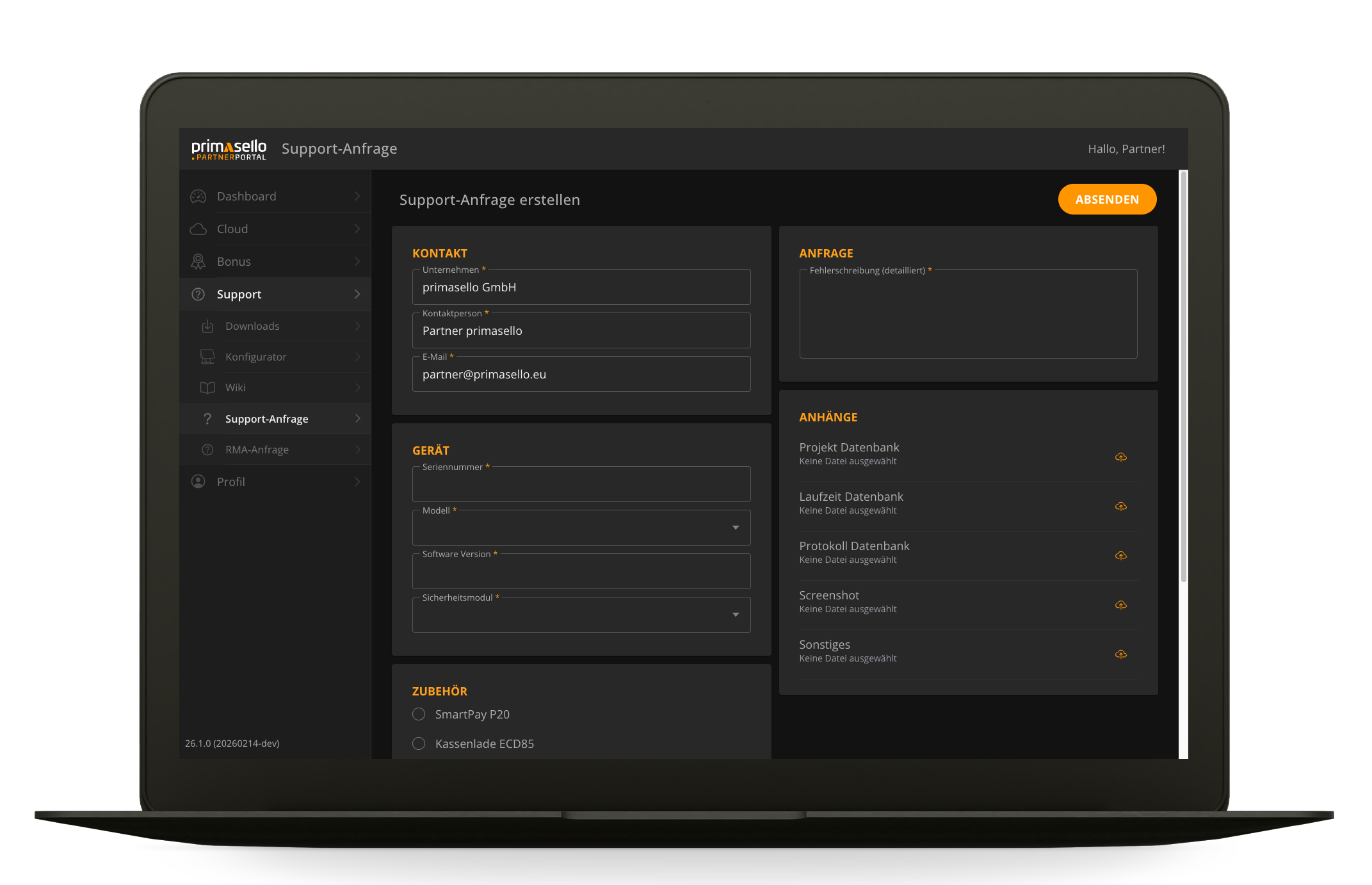The height and width of the screenshot is (885, 1372).
Task: Click the upload icon for Sonstiges
Action: pos(1120,654)
